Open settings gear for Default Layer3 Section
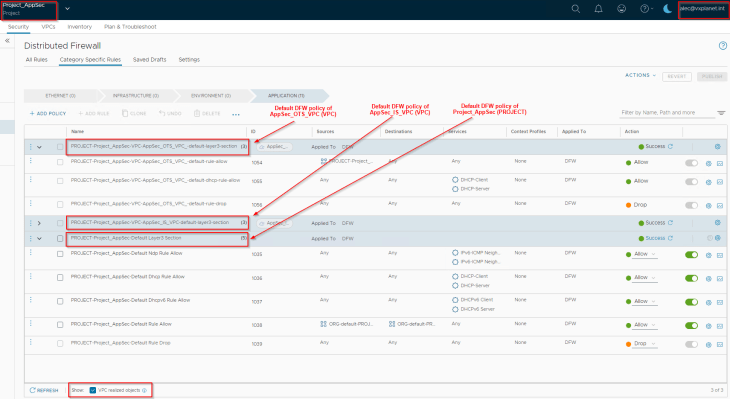This screenshot has width=730, height=399. pos(717,238)
